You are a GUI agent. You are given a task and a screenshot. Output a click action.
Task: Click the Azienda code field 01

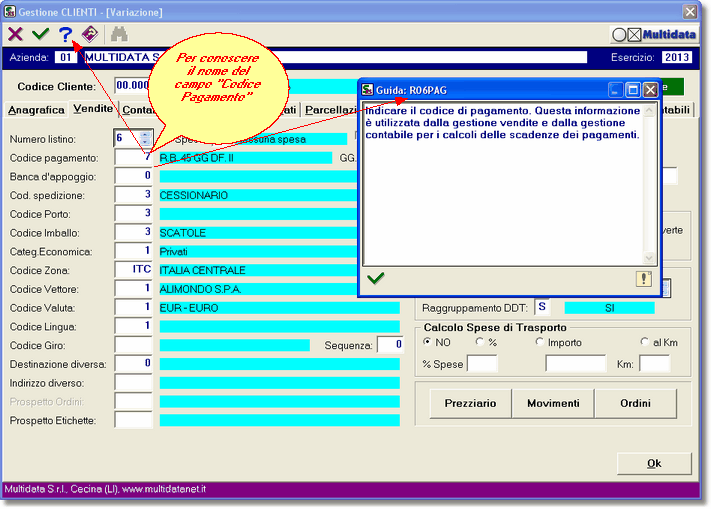66,57
